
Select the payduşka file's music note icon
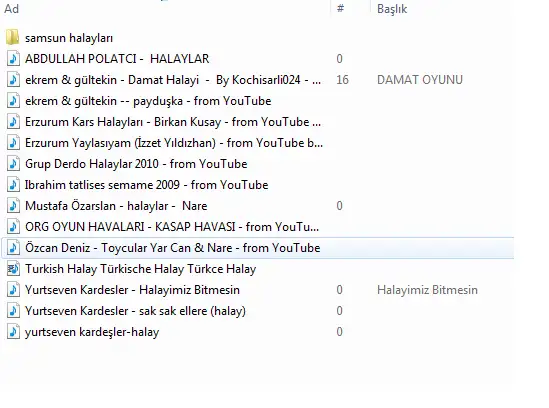point(13,101)
